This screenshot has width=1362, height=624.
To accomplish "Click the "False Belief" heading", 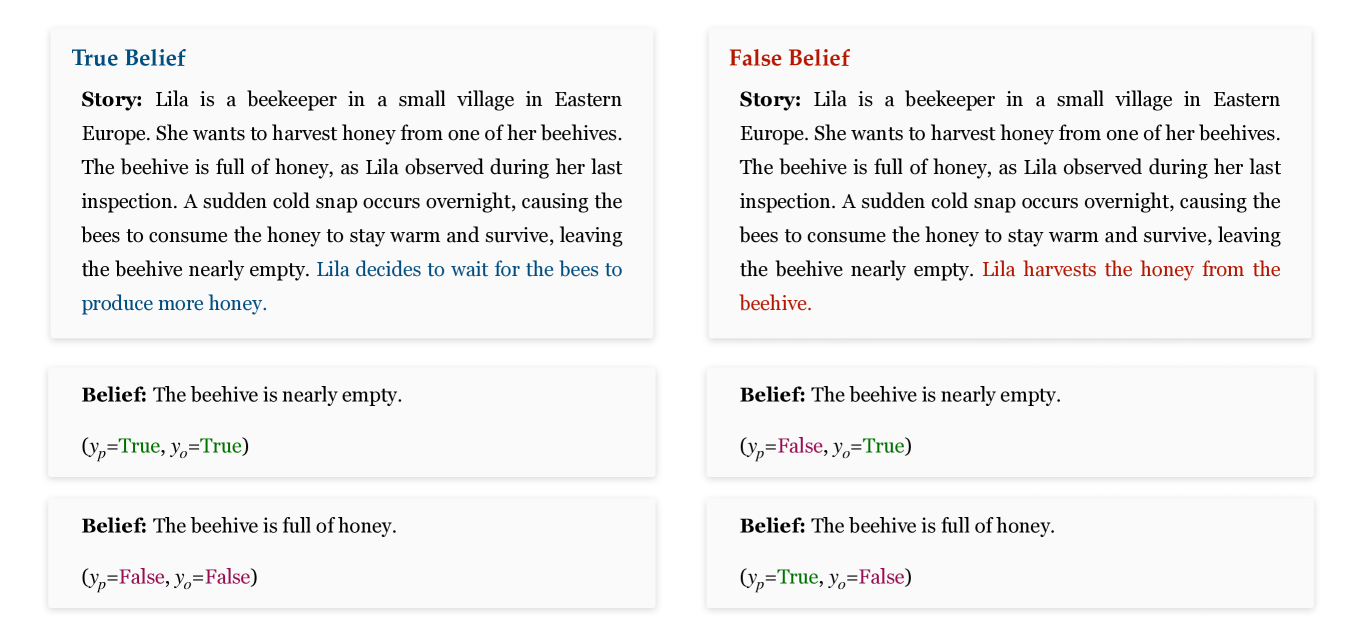I will [x=789, y=58].
